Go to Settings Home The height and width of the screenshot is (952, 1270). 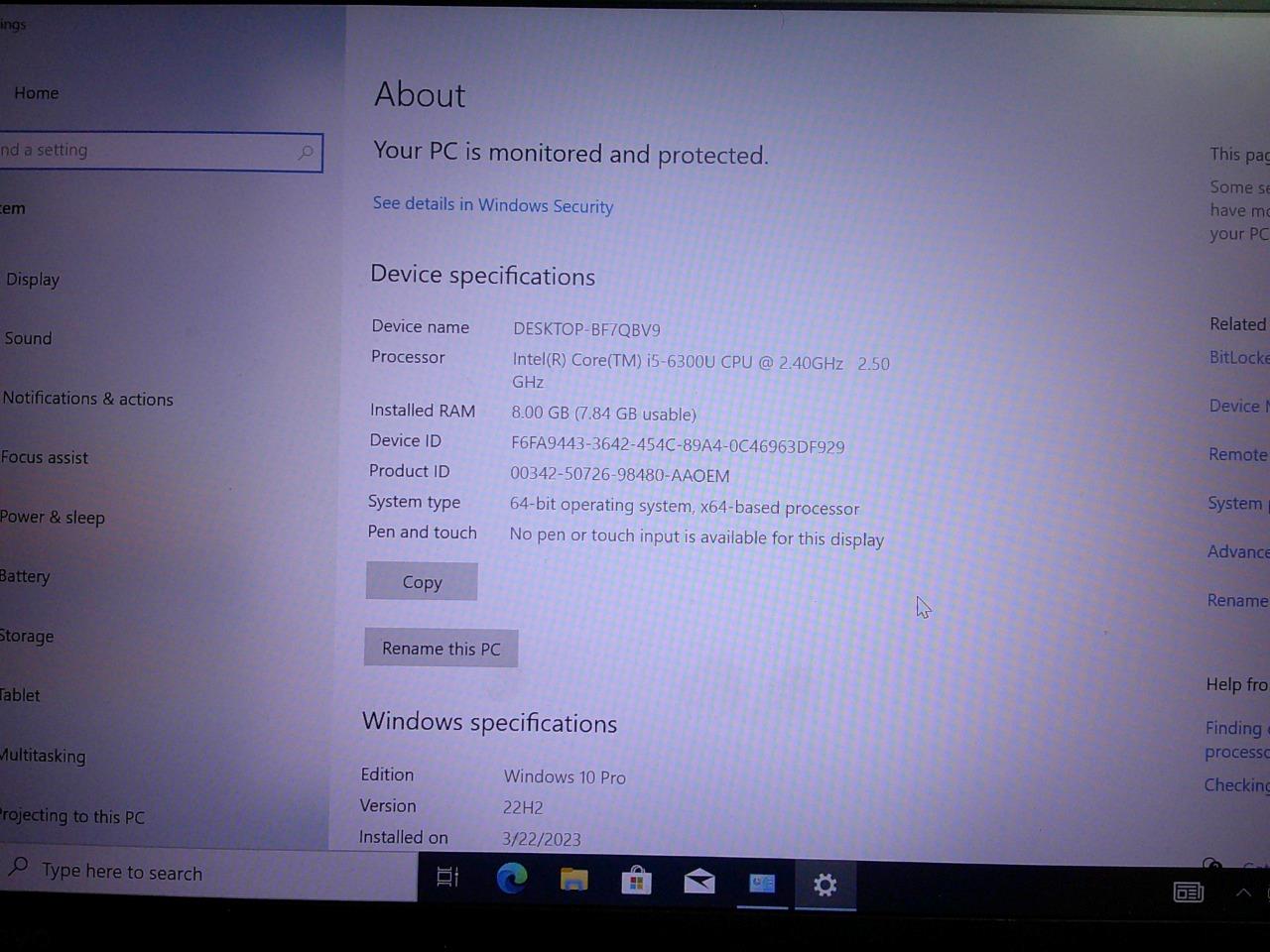(x=37, y=93)
